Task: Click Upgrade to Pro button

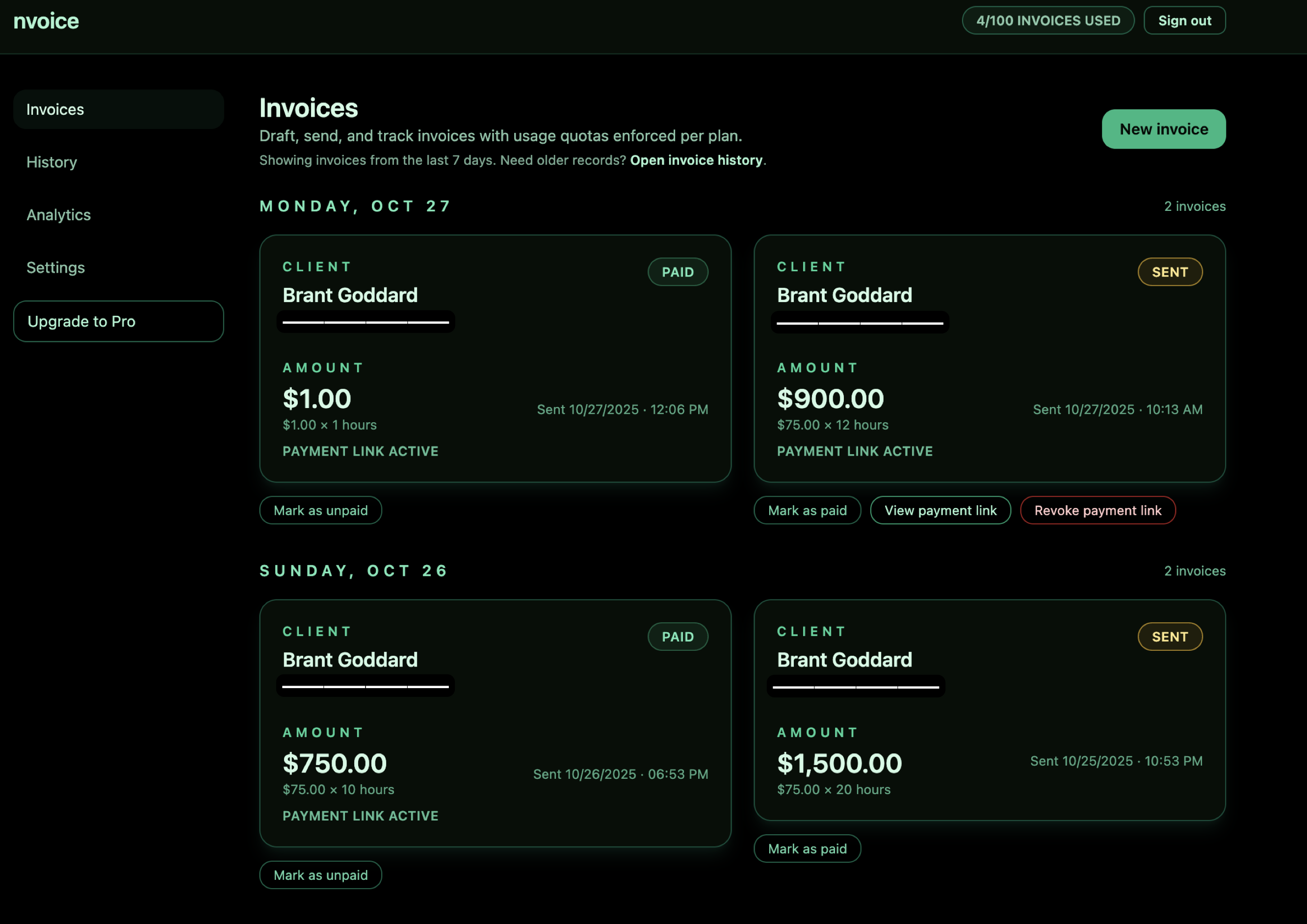Action: point(118,321)
